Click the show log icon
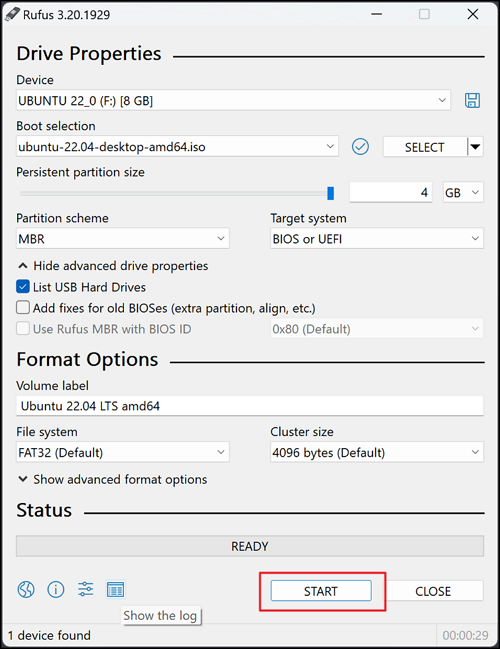Image resolution: width=500 pixels, height=649 pixels. [x=115, y=589]
